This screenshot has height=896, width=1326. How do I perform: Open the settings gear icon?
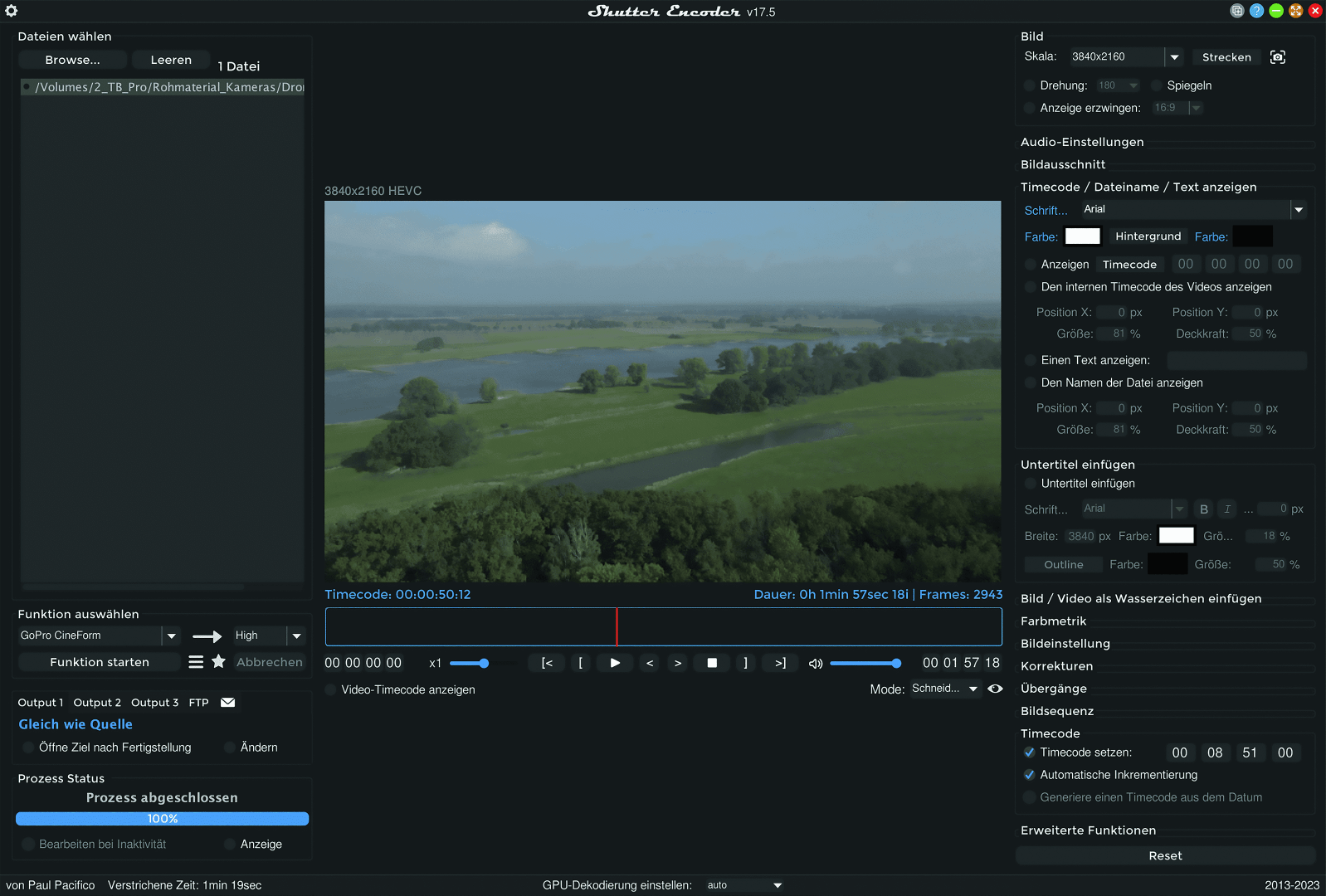tap(12, 11)
